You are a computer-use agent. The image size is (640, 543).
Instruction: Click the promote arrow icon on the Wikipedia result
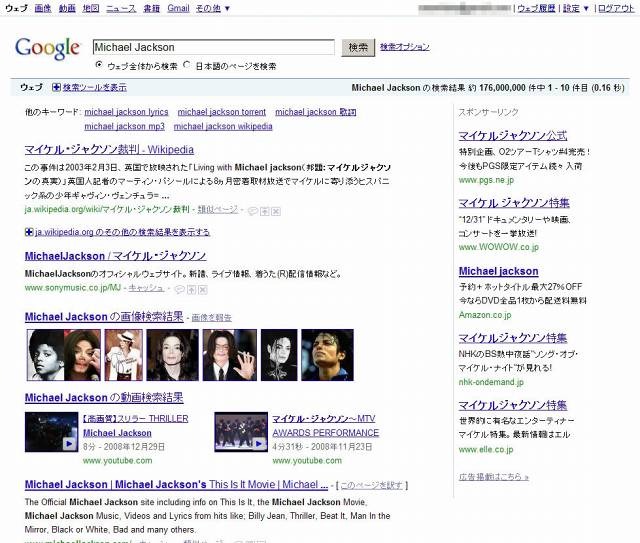point(264,211)
